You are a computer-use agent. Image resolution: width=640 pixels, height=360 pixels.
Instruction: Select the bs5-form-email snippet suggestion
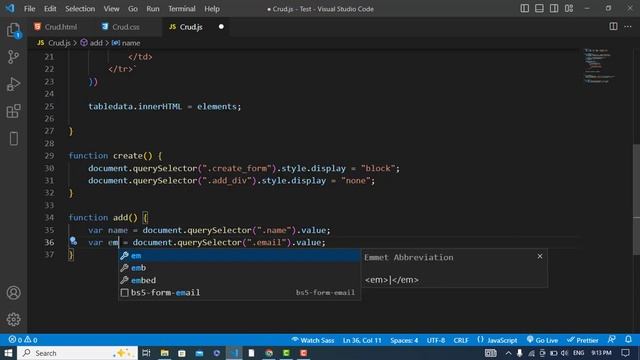[x=240, y=293]
